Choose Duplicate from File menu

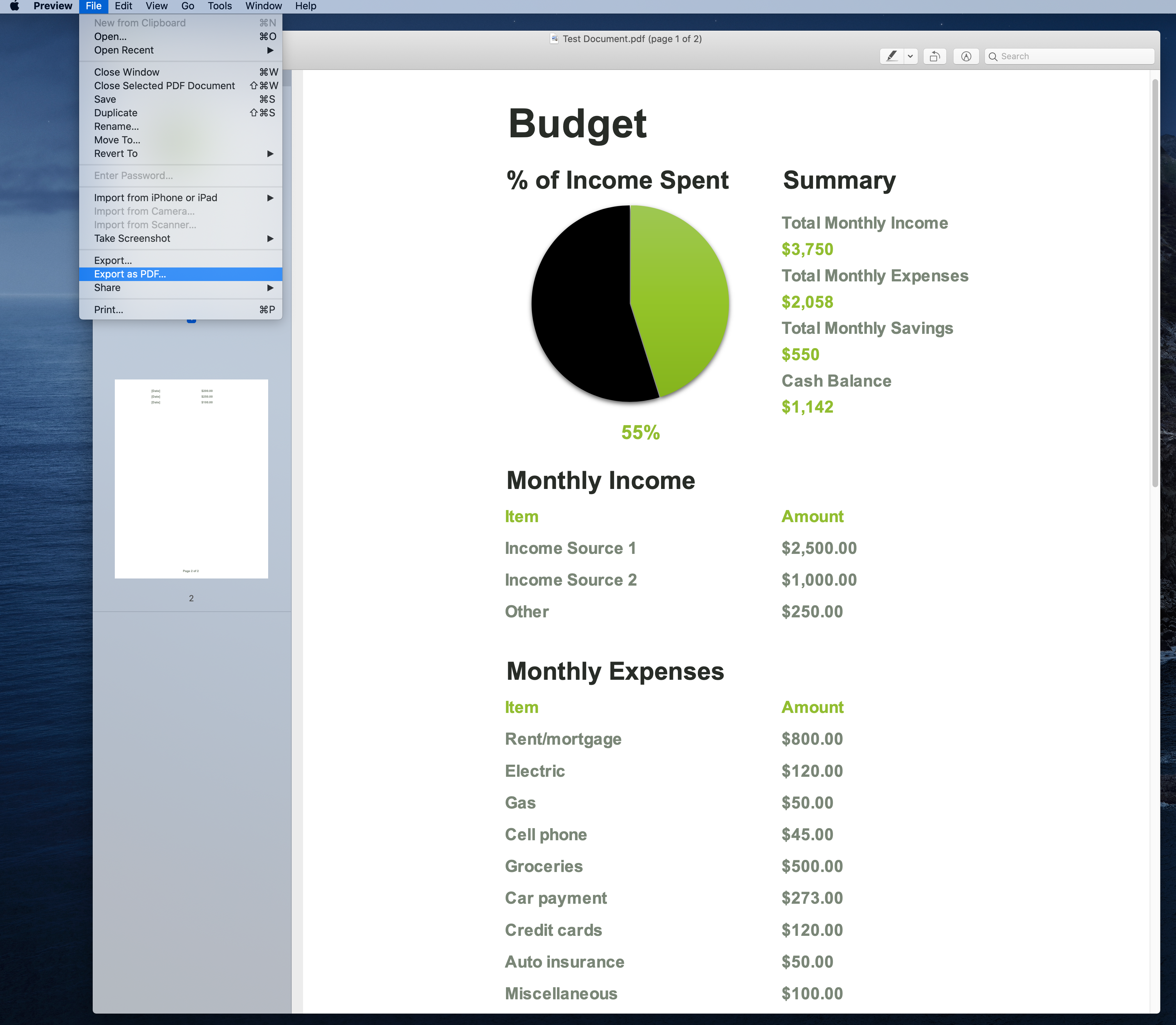click(116, 113)
